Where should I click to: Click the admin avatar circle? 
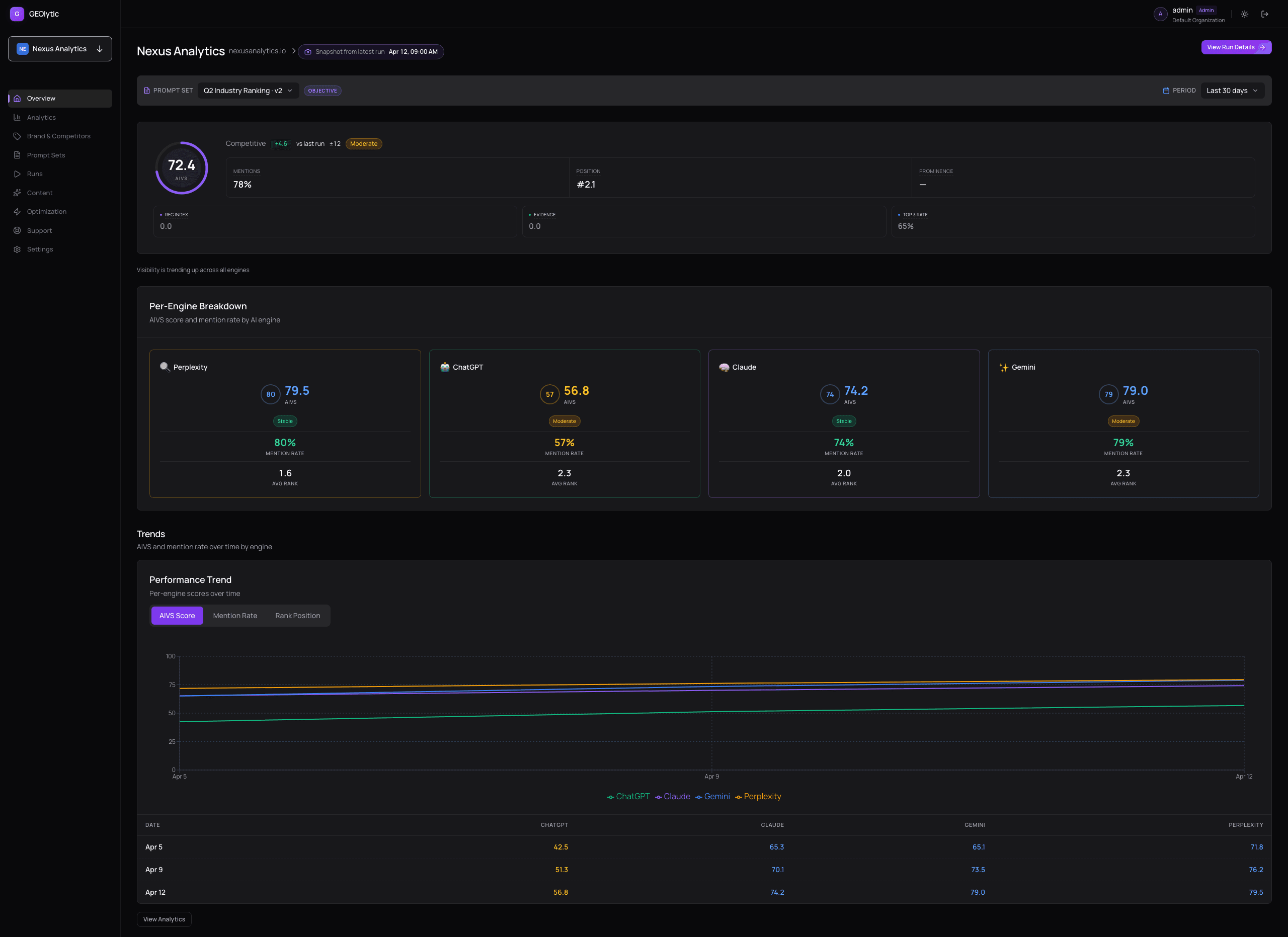point(1160,14)
